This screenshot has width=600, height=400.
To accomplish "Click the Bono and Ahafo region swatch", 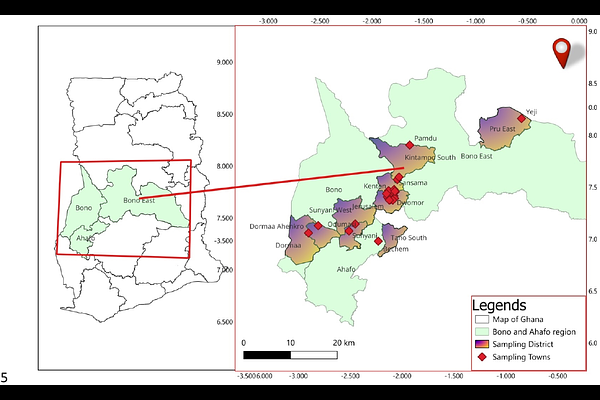I will coord(482,331).
